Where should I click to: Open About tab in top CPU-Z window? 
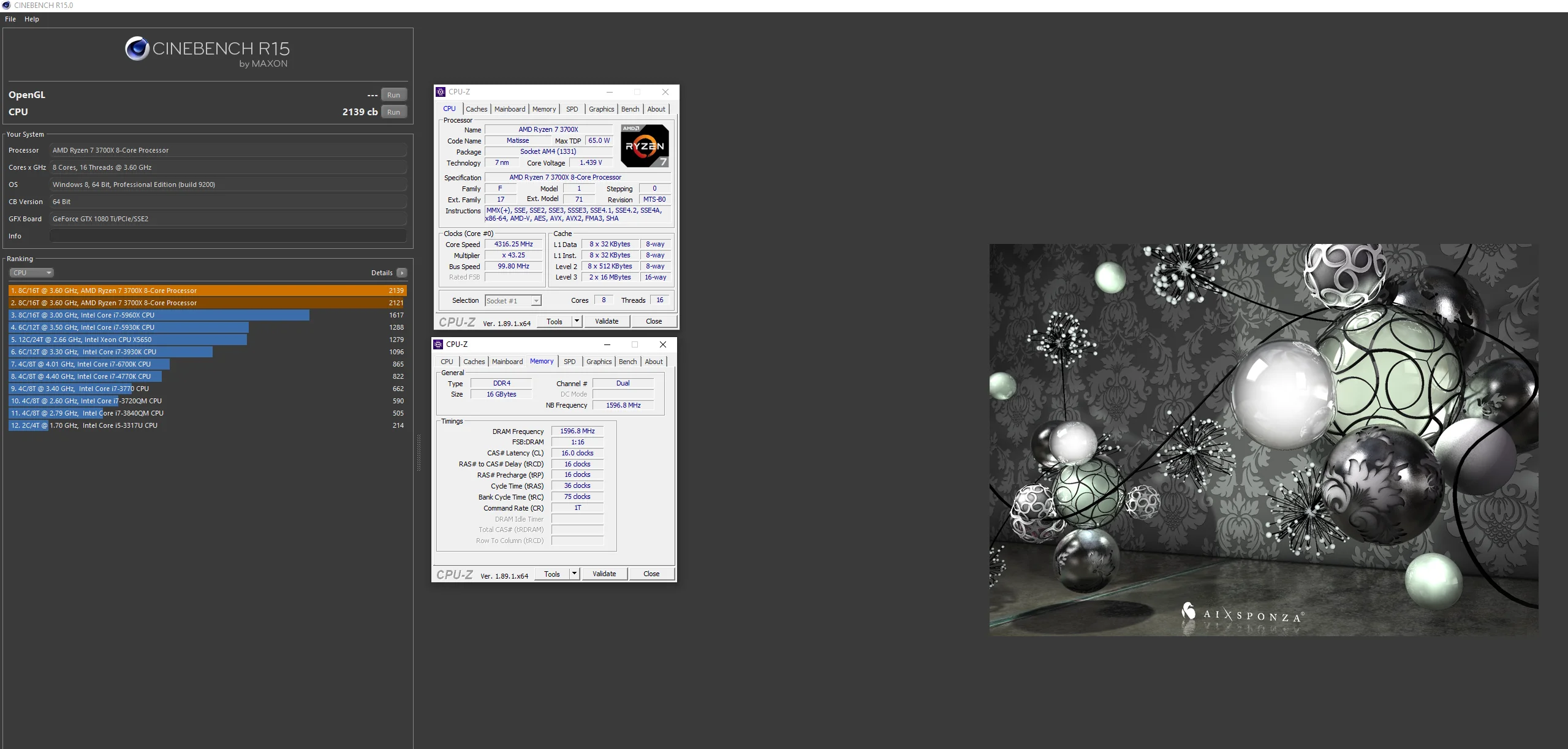point(656,109)
